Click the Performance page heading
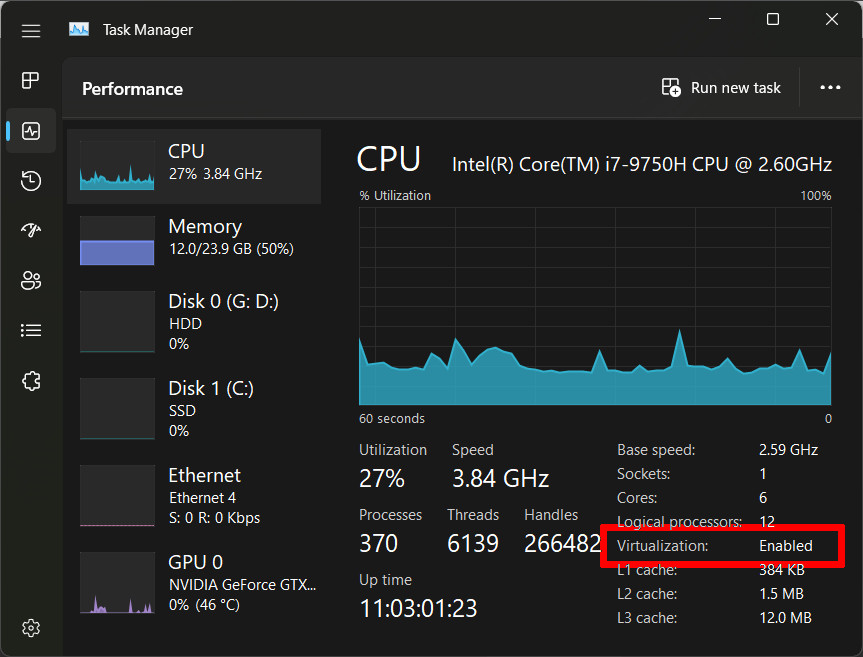The image size is (863, 657). point(133,89)
